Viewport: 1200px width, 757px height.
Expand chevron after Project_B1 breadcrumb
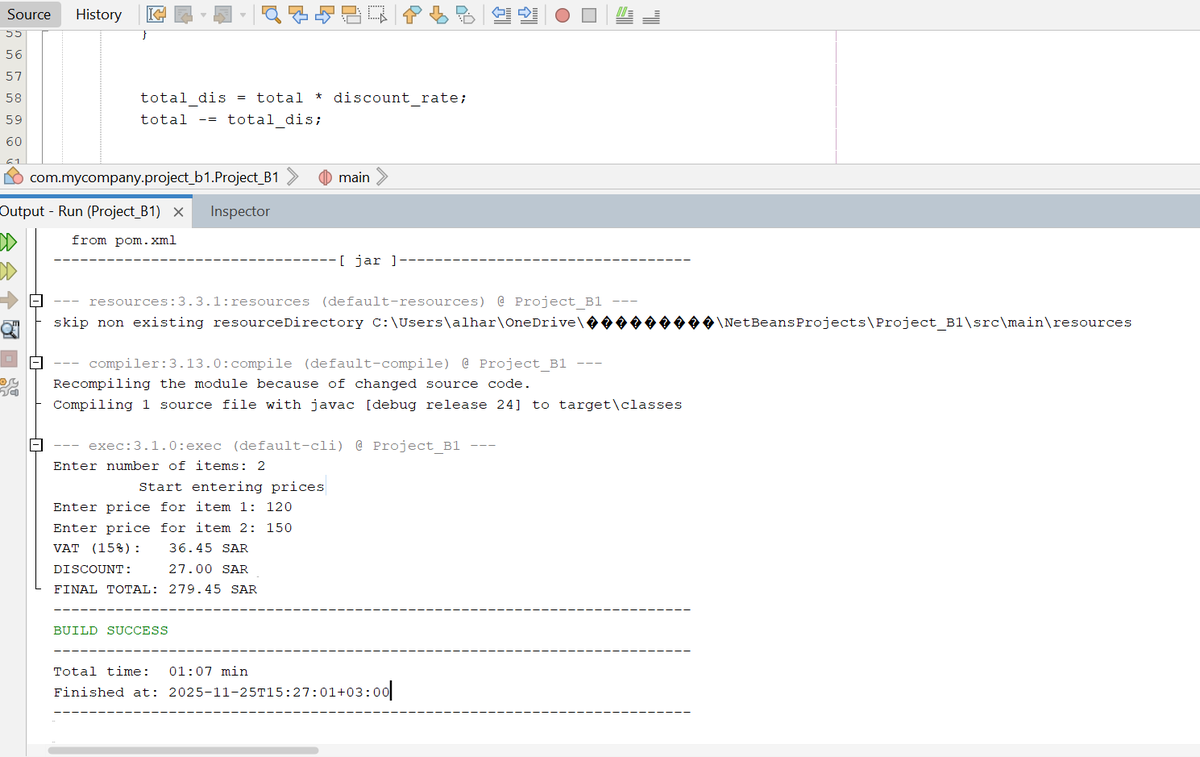(x=293, y=177)
